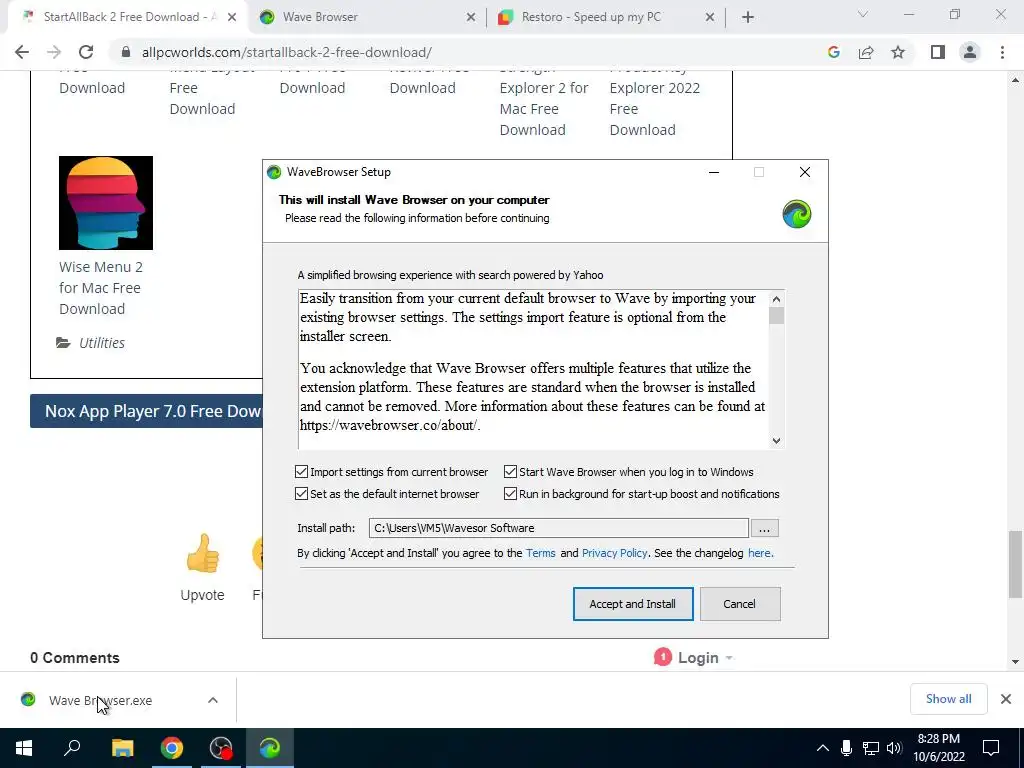This screenshot has height=768, width=1024.
Task: Click the browser page scrollbar thumb
Action: (1015, 564)
